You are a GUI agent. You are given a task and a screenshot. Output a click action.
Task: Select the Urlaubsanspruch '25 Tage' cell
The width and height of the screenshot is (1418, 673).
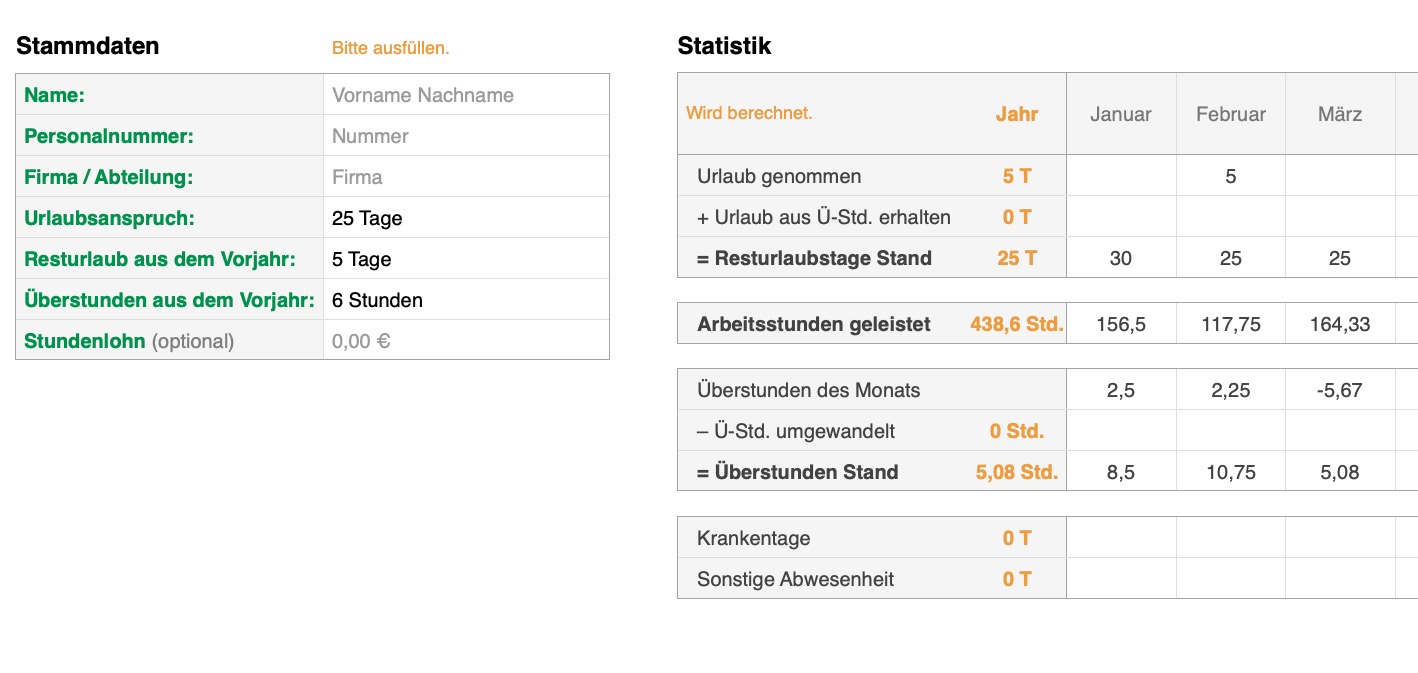[x=466, y=218]
